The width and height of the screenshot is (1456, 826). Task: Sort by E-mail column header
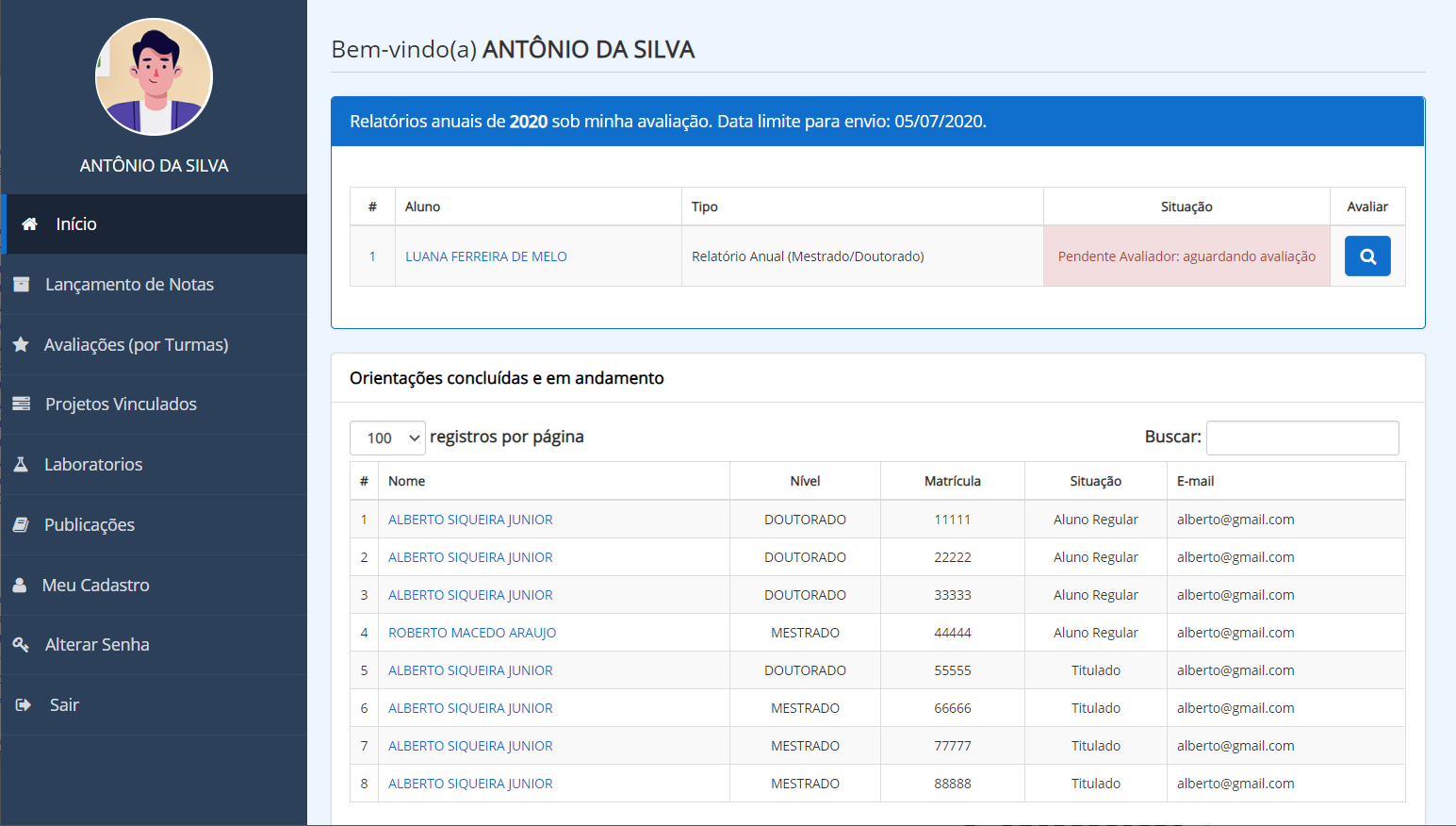click(1286, 481)
